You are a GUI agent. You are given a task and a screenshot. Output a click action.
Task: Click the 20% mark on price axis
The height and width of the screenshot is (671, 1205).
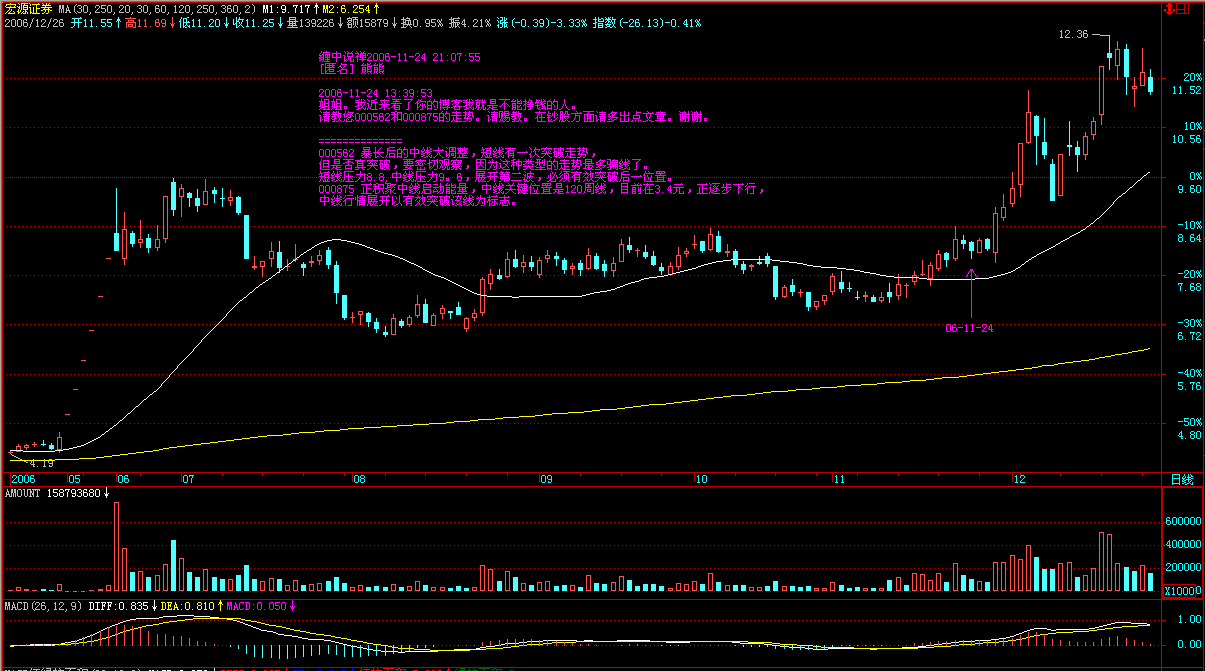pyautogui.click(x=1191, y=77)
